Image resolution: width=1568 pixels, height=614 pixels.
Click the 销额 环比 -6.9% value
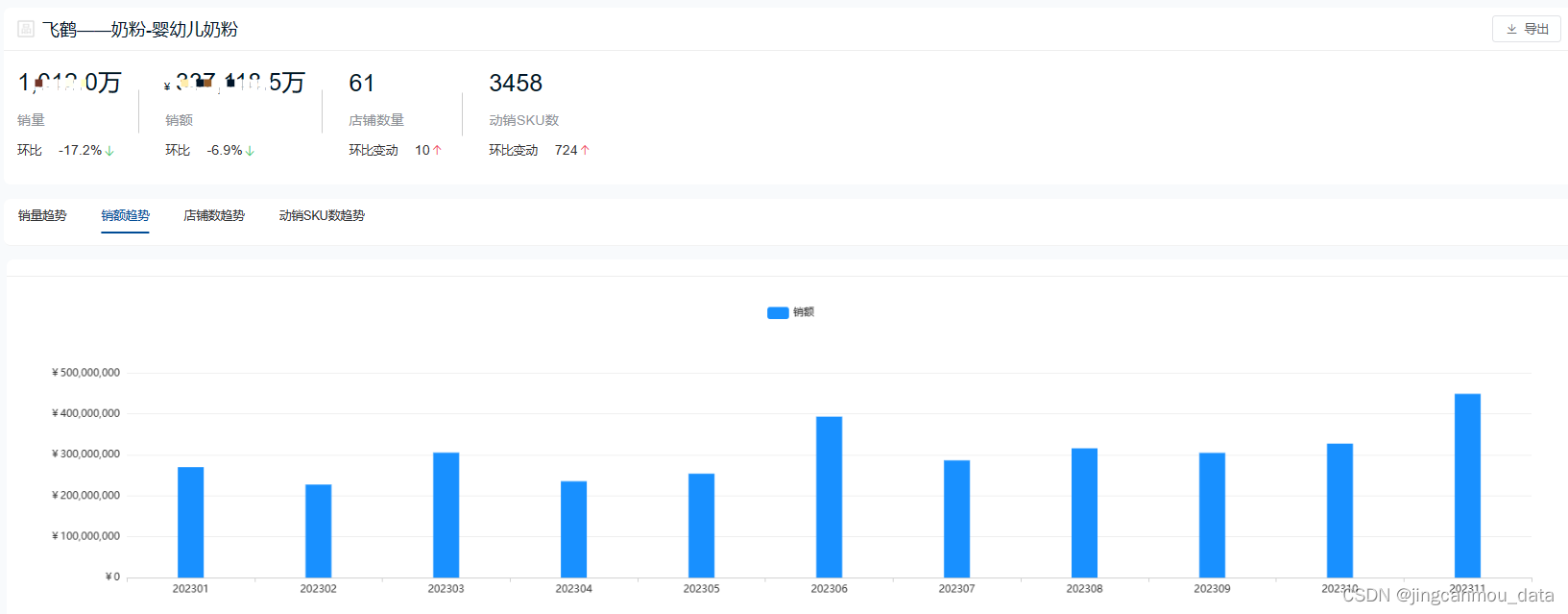click(225, 150)
